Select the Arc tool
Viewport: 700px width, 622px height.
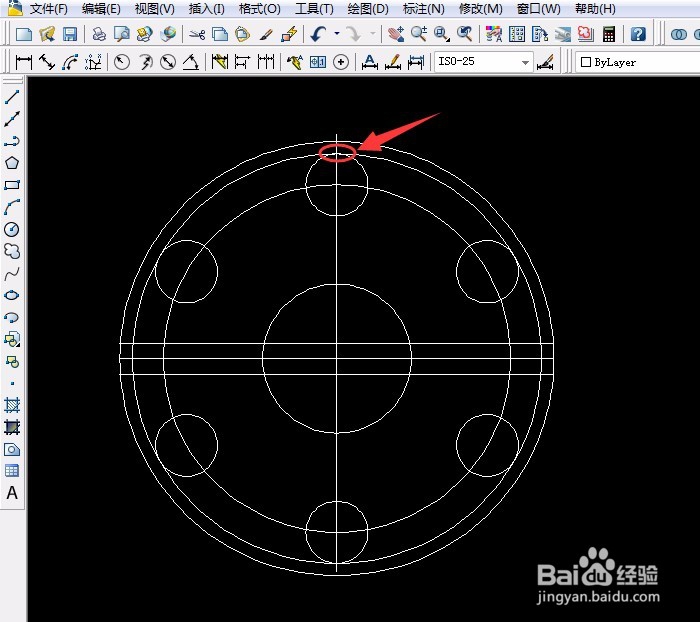point(12,207)
